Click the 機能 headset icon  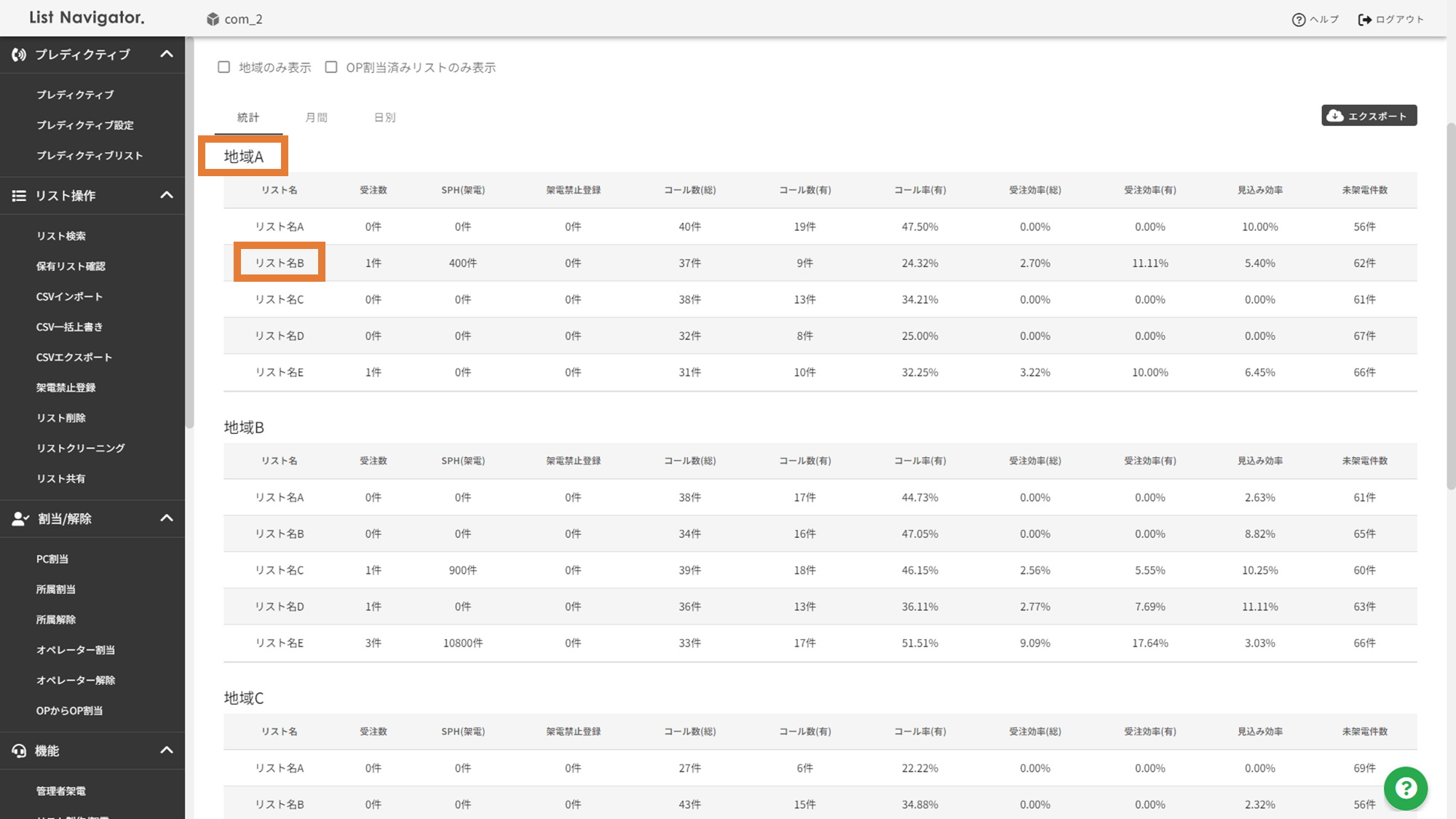click(19, 751)
